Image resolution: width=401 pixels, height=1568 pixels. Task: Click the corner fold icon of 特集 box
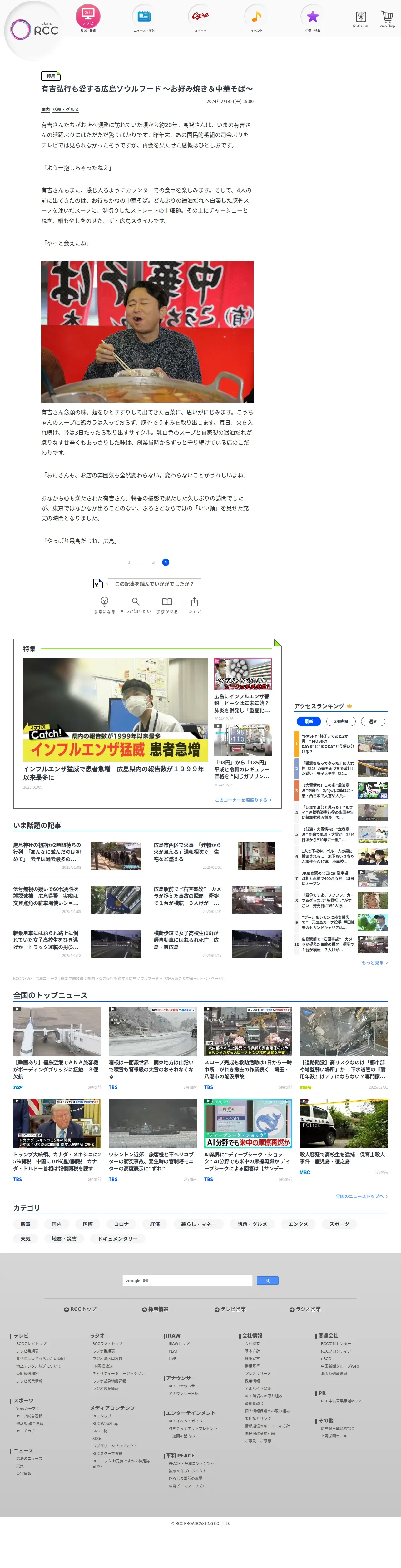[x=277, y=642]
